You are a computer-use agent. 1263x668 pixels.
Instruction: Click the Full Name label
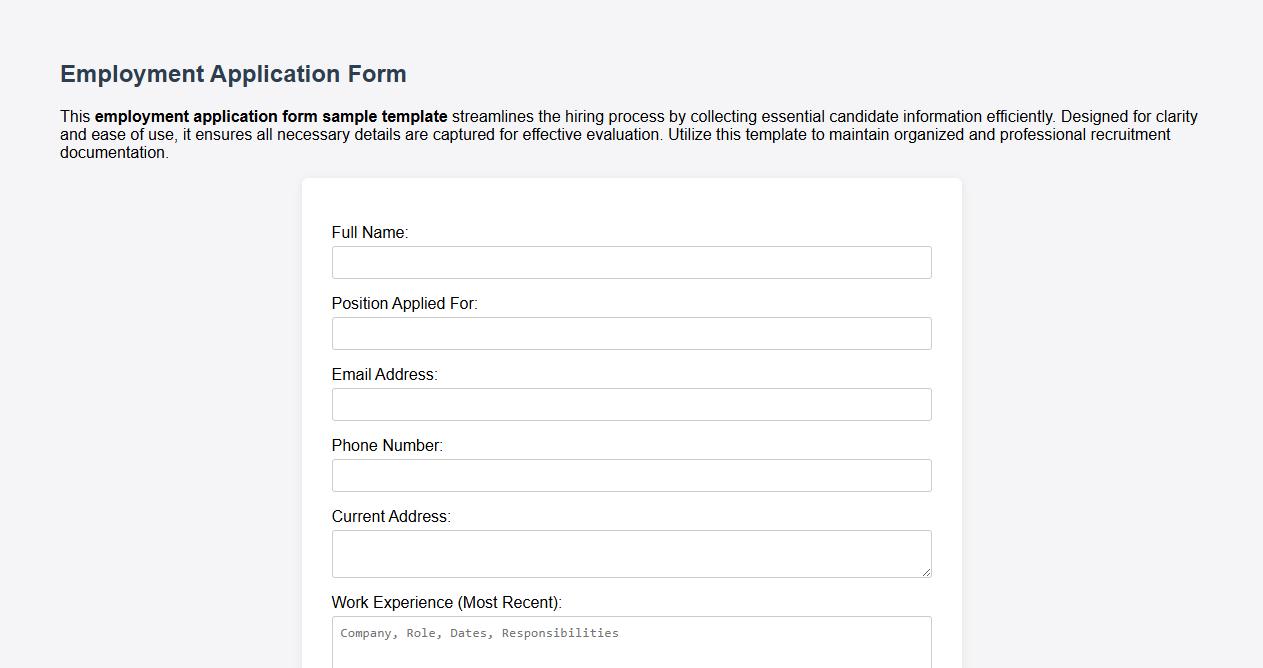click(x=369, y=232)
